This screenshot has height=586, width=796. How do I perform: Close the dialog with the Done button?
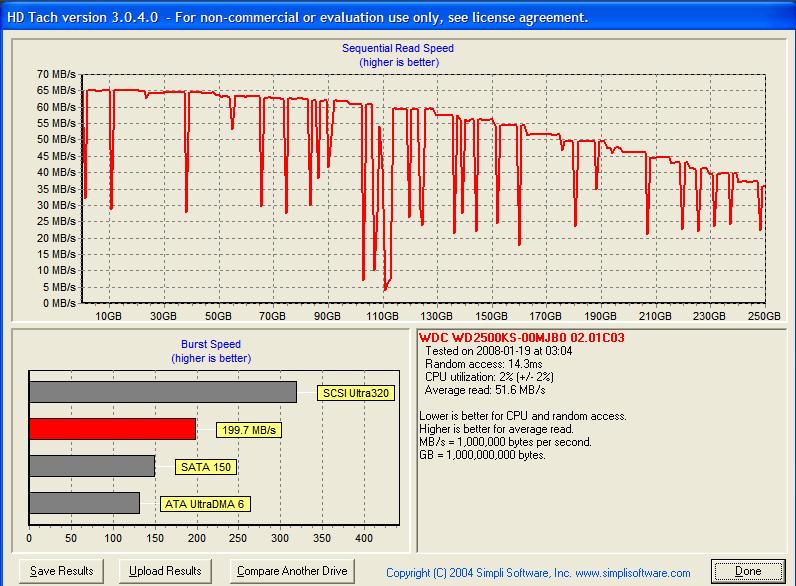(748, 571)
